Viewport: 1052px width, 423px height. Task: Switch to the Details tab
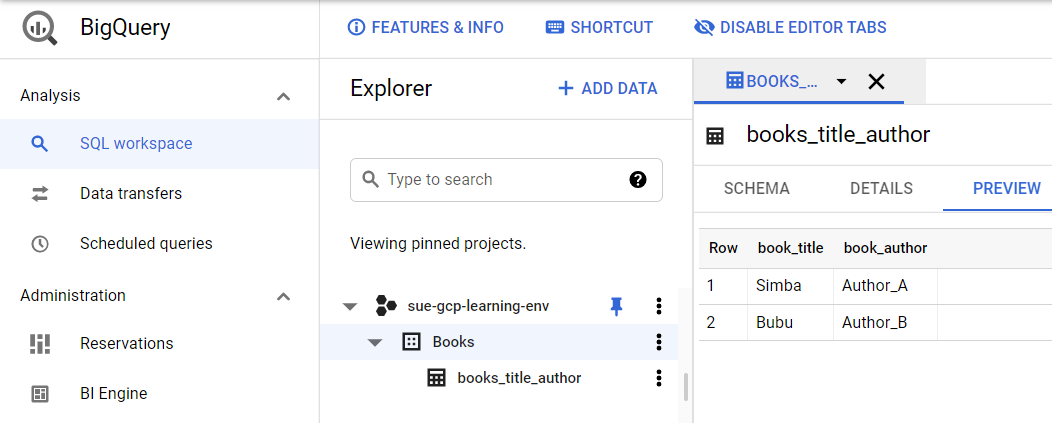(x=881, y=189)
